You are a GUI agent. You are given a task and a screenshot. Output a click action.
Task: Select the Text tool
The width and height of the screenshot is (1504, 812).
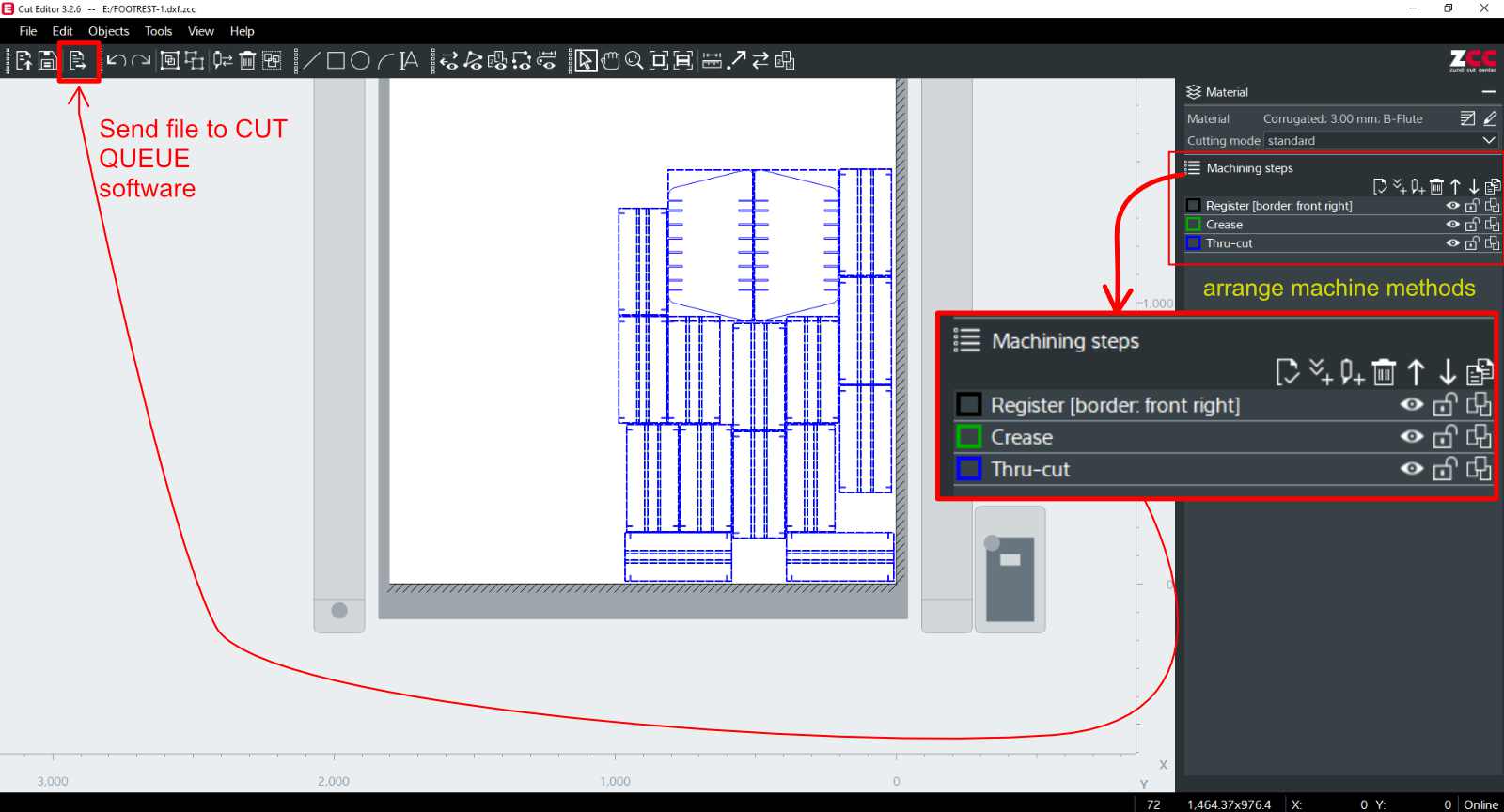409,61
